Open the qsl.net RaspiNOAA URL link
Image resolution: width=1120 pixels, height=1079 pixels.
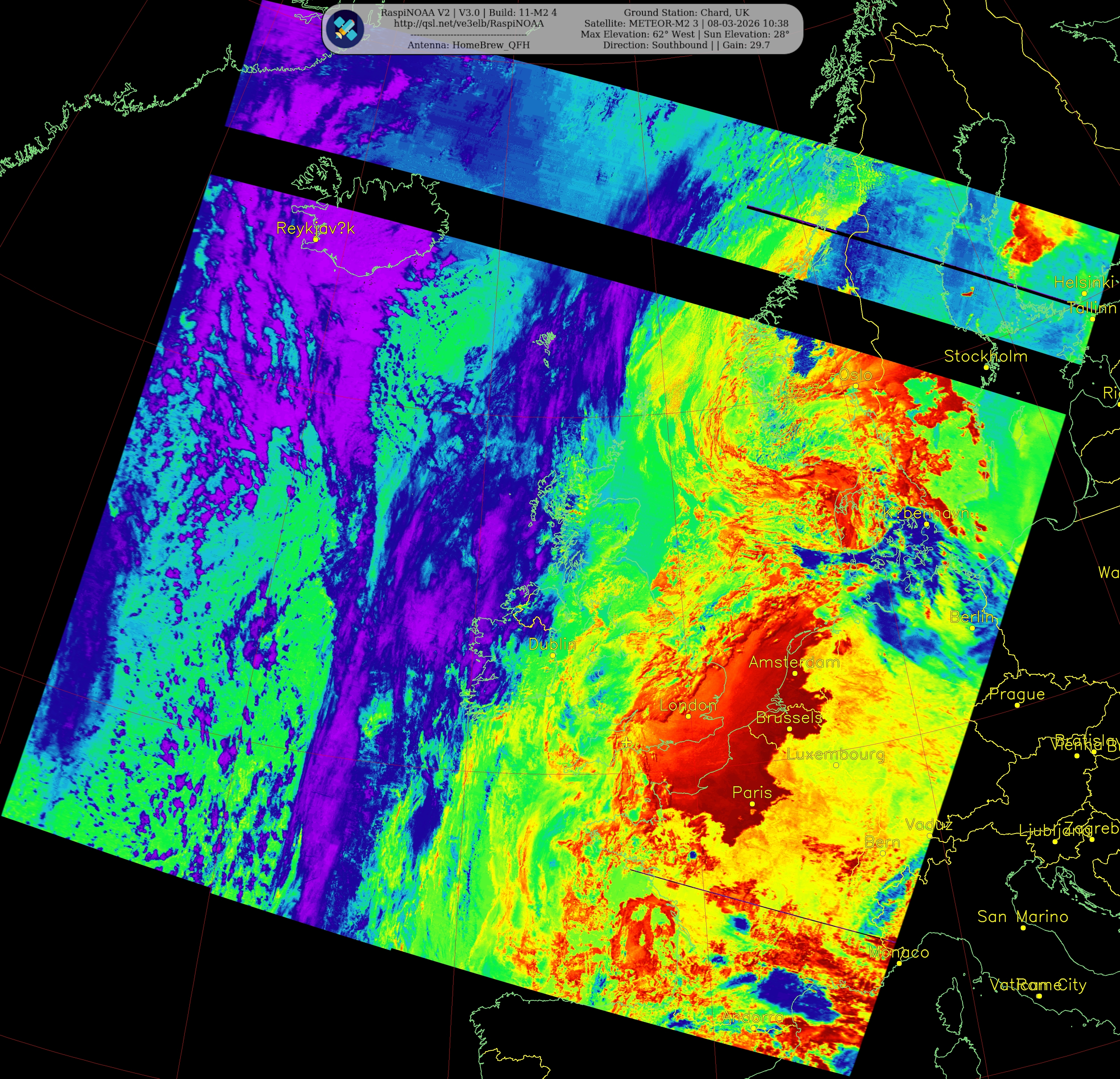coord(468,23)
